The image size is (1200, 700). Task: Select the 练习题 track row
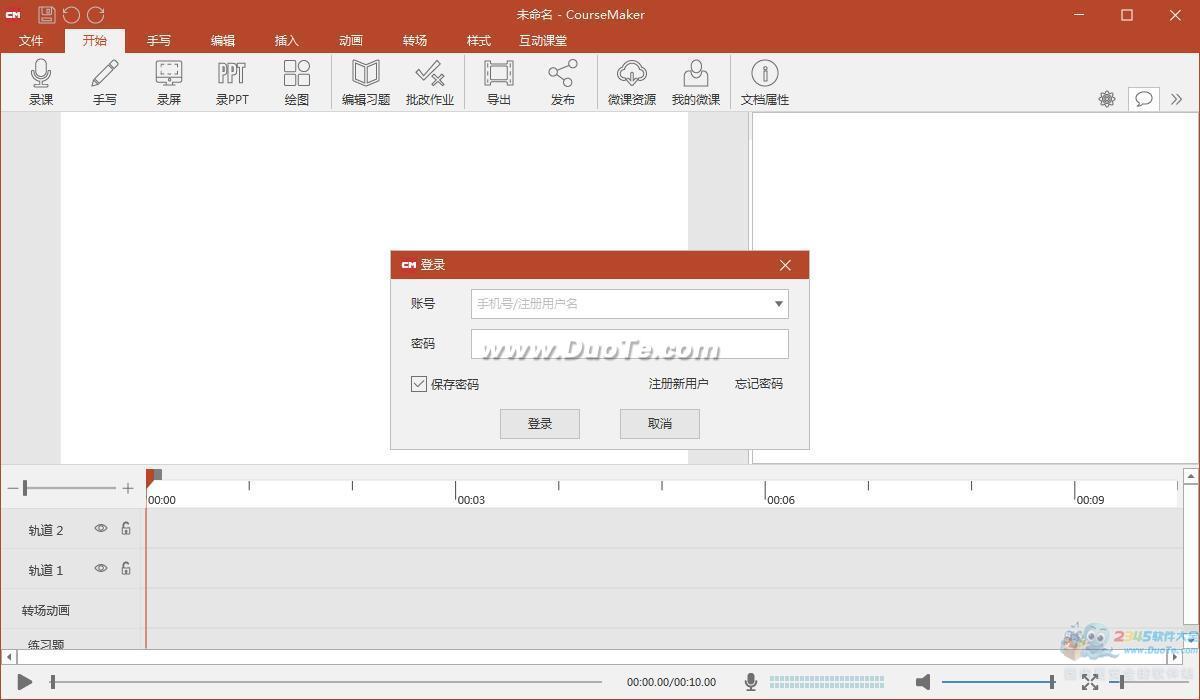pos(46,644)
